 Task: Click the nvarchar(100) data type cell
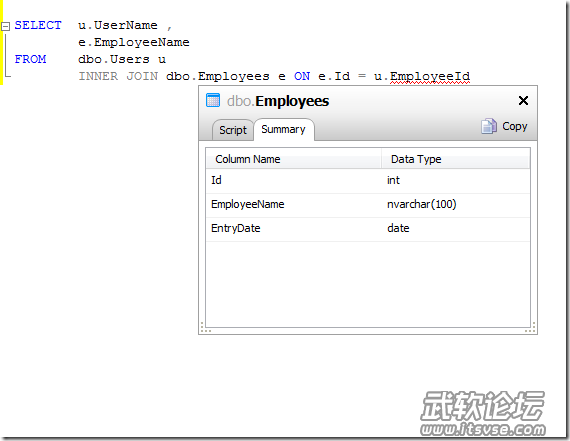421,204
